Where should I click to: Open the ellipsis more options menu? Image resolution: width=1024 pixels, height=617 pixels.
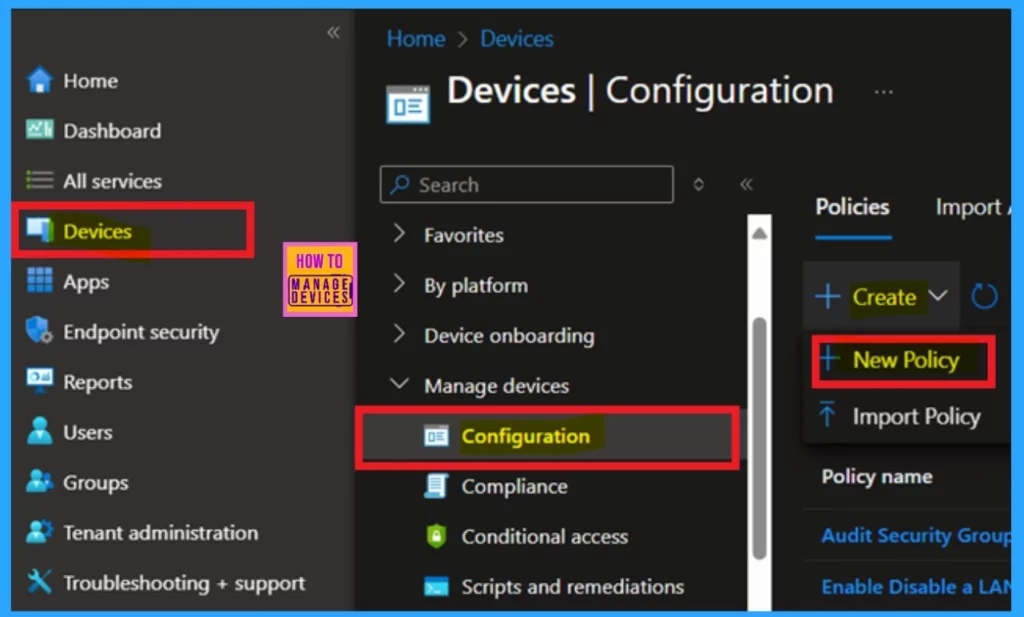(884, 92)
